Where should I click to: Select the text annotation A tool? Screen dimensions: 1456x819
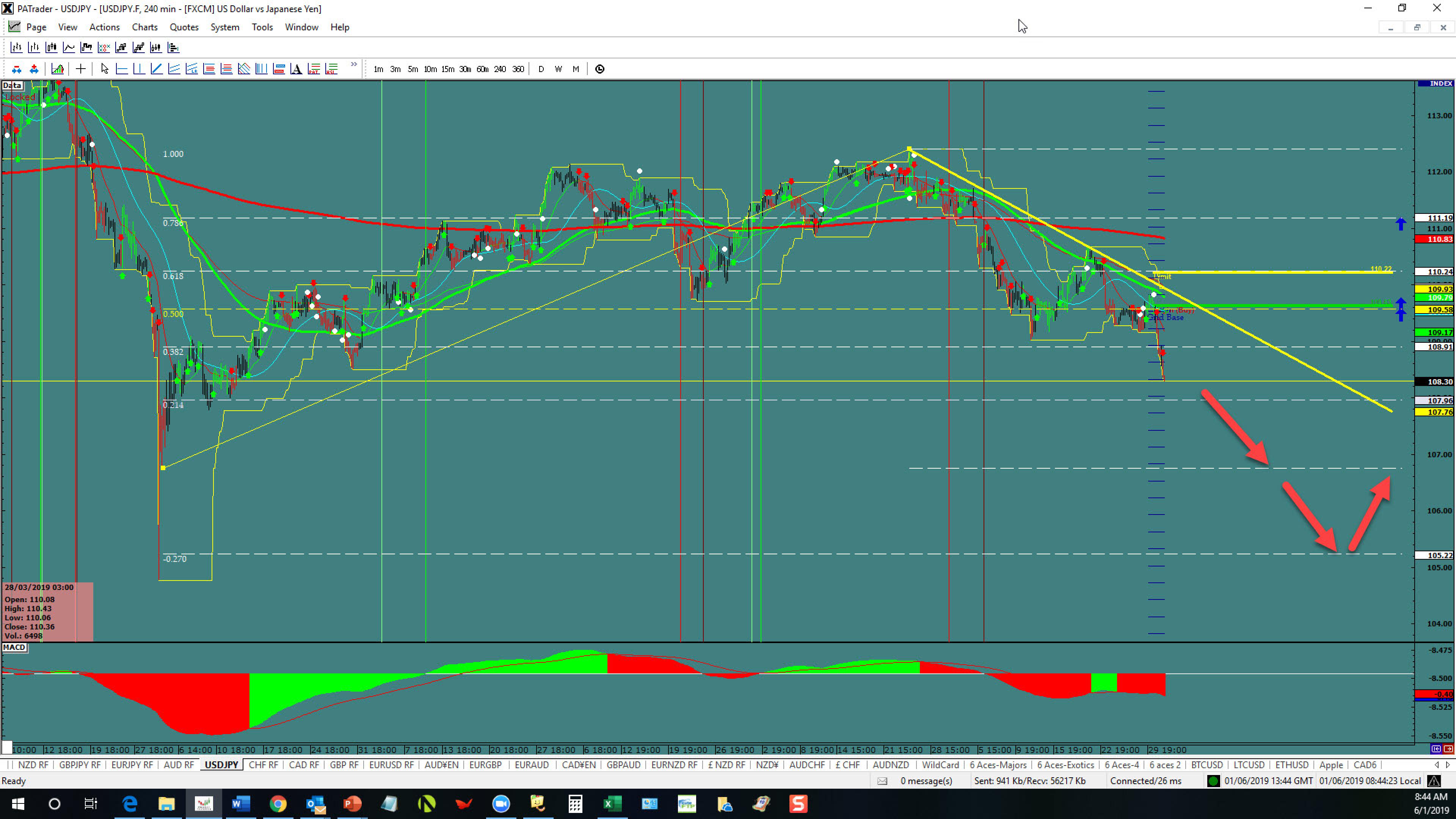pyautogui.click(x=296, y=69)
